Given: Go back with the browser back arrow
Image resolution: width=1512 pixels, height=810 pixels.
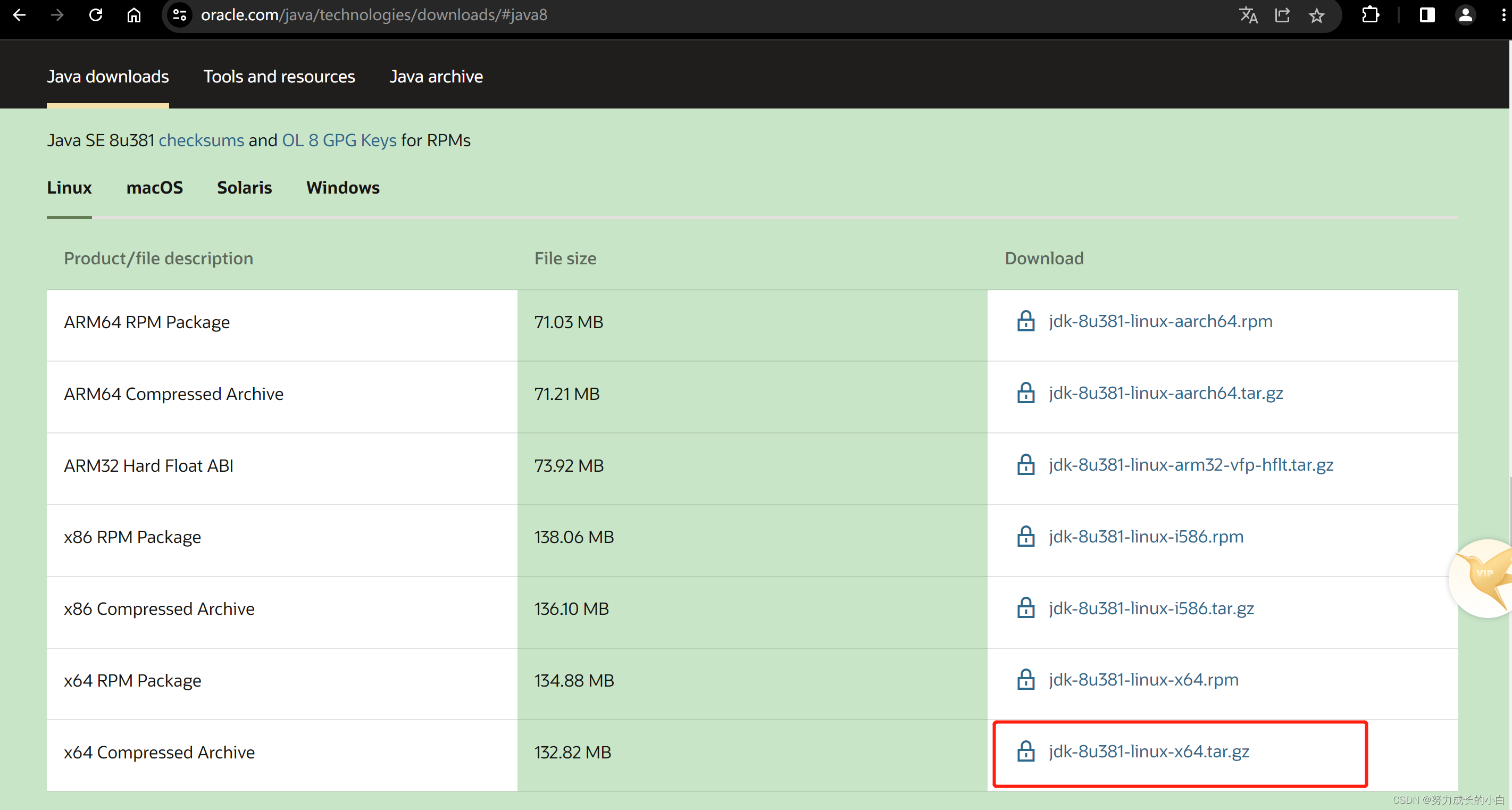Looking at the screenshot, I should coord(19,15).
